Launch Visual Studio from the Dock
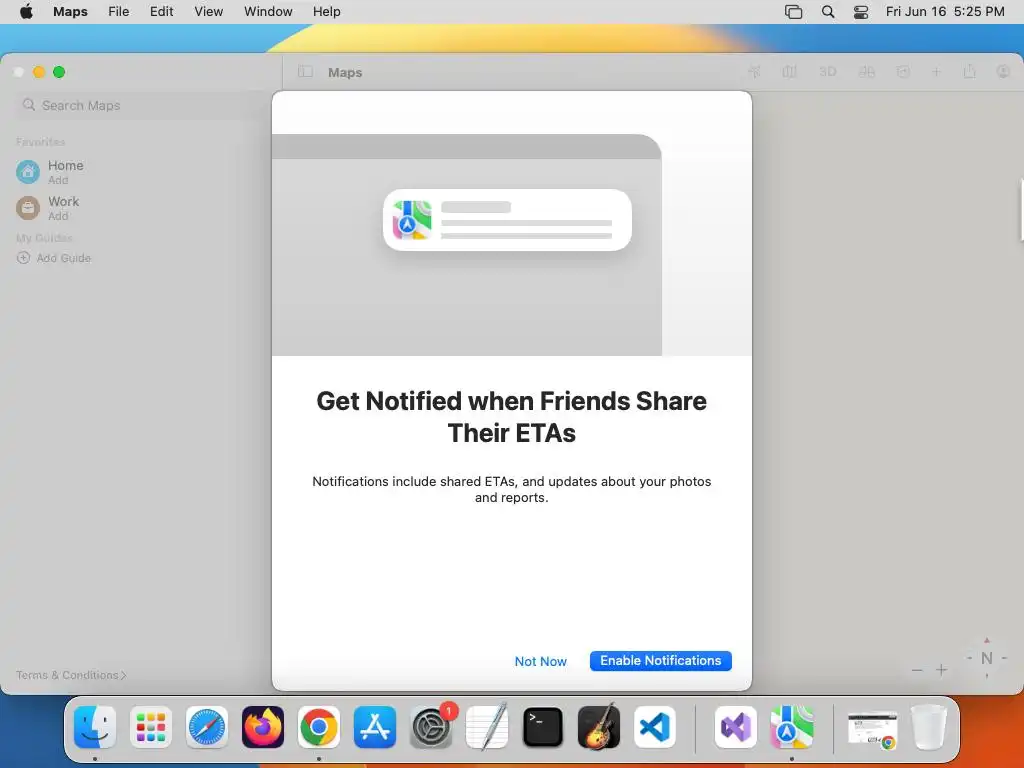This screenshot has width=1024, height=768. click(736, 727)
